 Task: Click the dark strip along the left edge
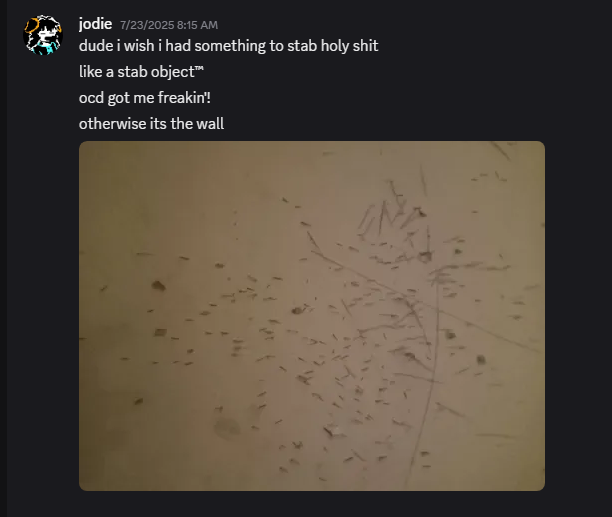[x=4, y=258]
